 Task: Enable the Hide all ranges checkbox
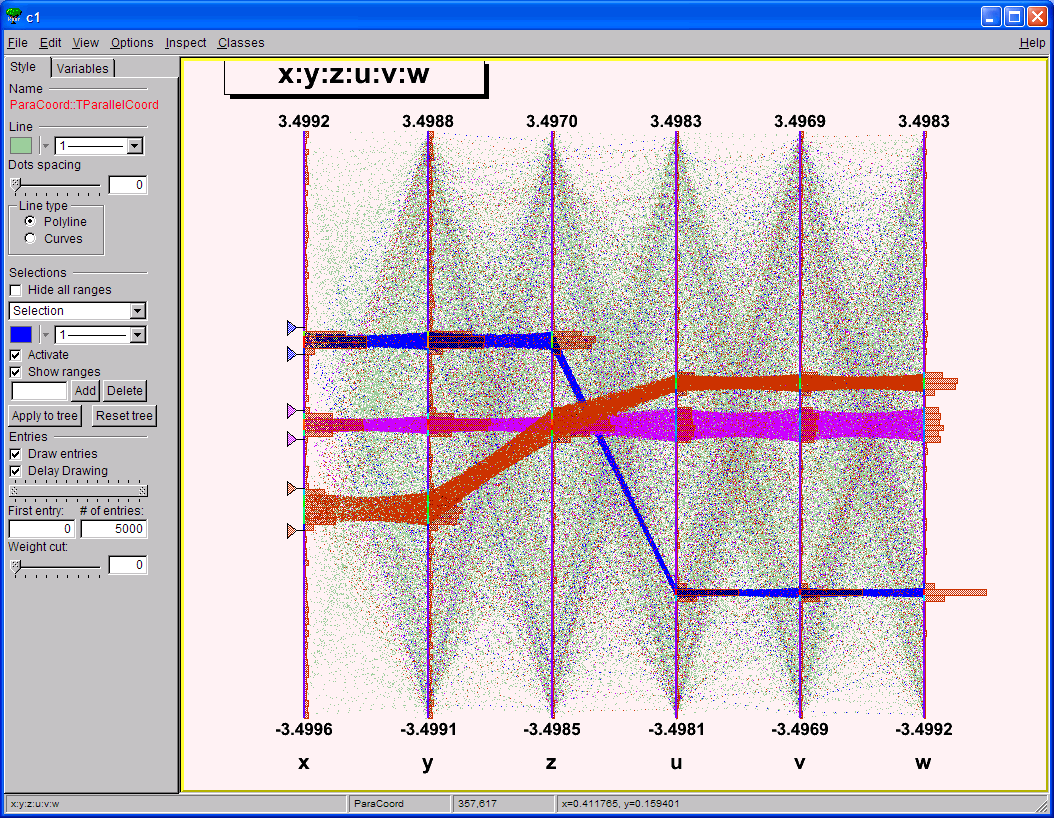click(16, 289)
